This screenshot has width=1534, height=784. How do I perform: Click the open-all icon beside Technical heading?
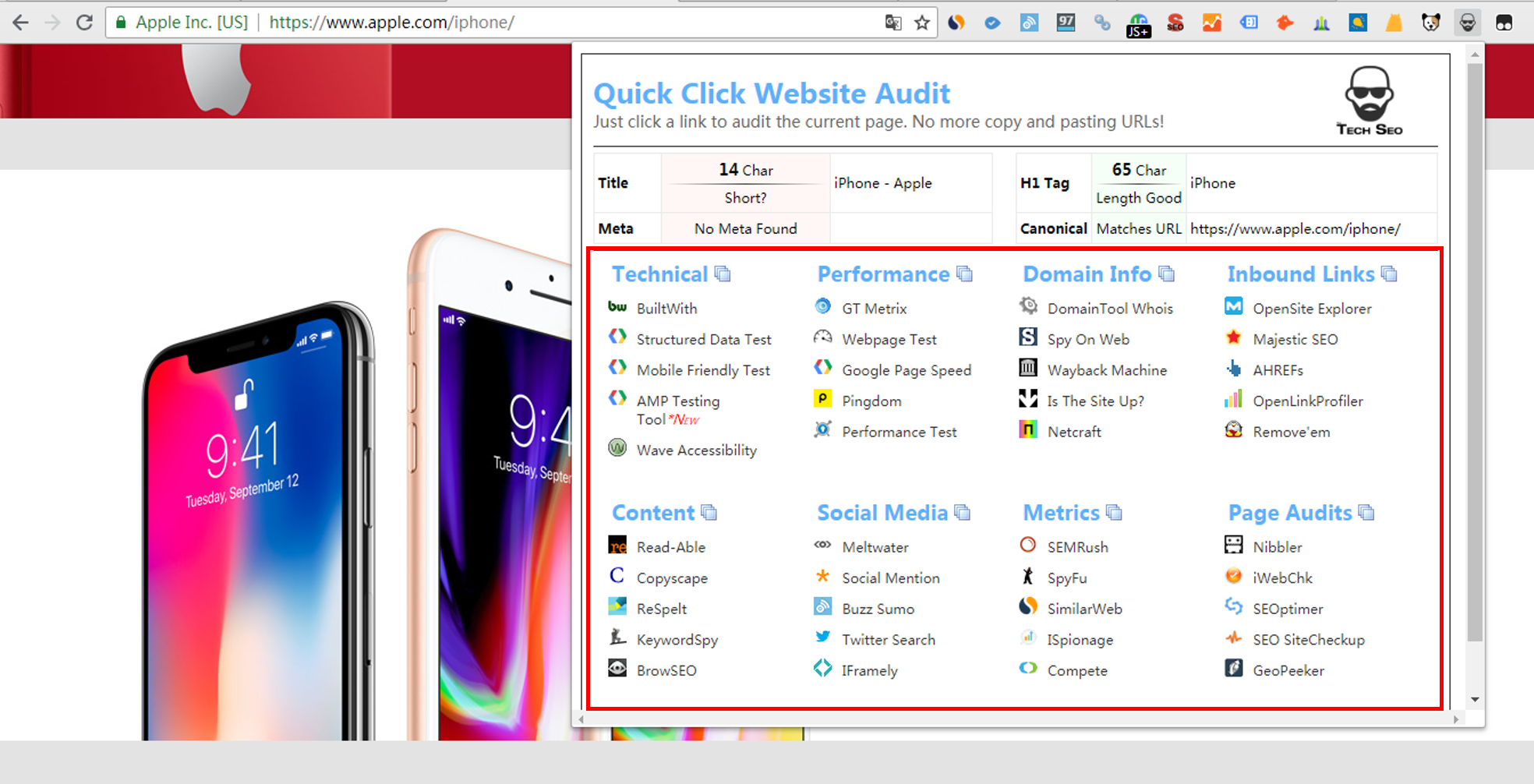pos(723,274)
